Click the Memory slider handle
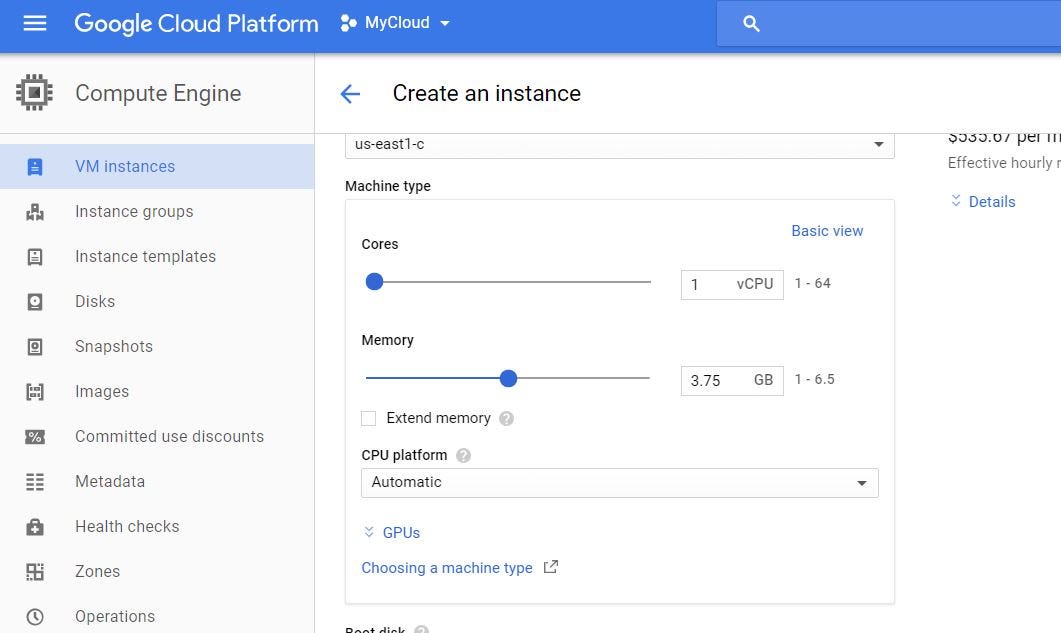Image resolution: width=1061 pixels, height=633 pixels. tap(508, 378)
